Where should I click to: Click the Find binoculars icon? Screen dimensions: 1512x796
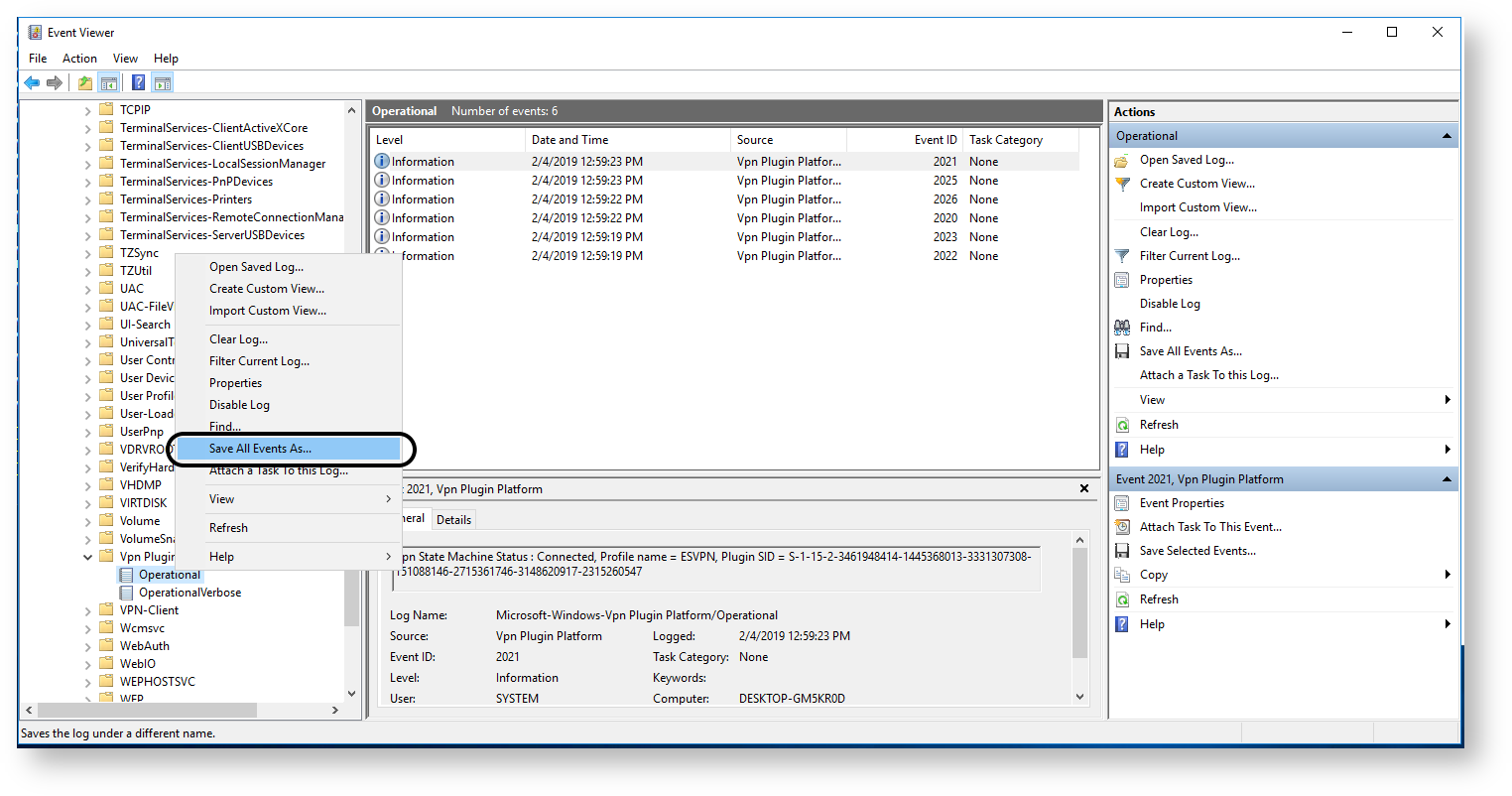pos(1123,327)
